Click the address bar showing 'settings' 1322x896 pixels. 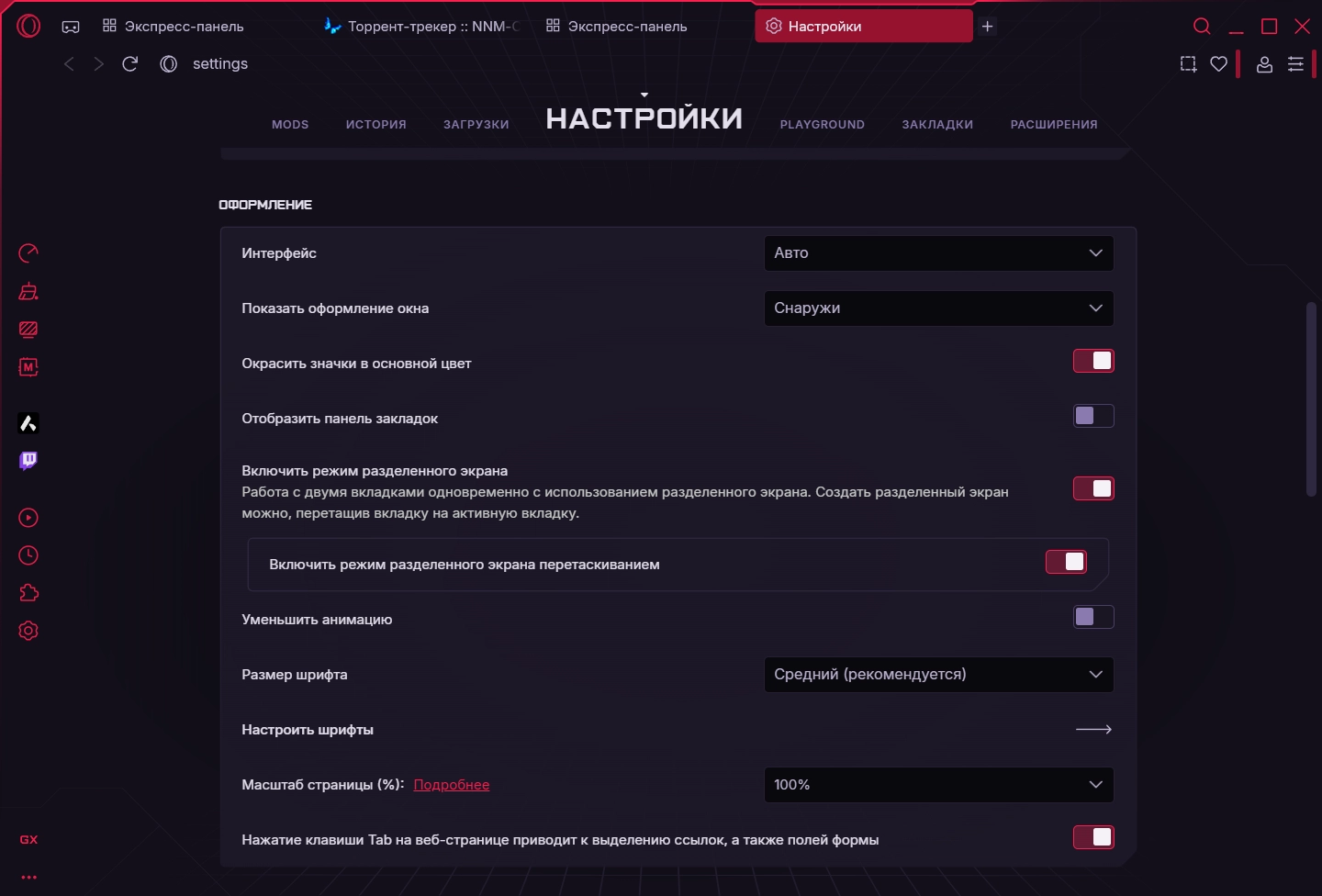(x=220, y=64)
